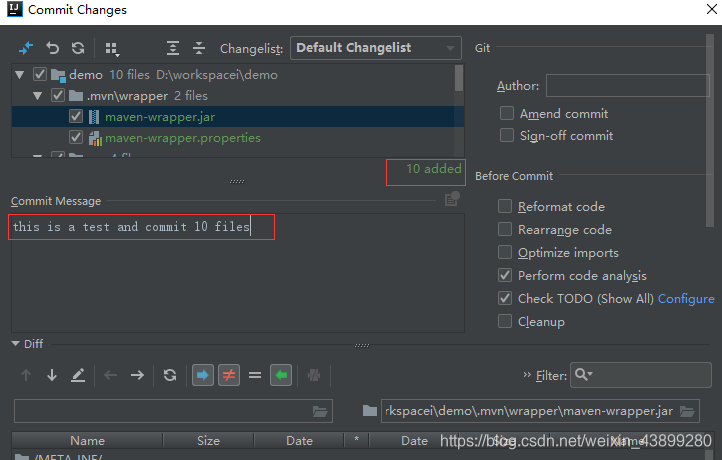Click the empty left diff path field
This screenshot has height=460, width=722.
tap(173, 411)
